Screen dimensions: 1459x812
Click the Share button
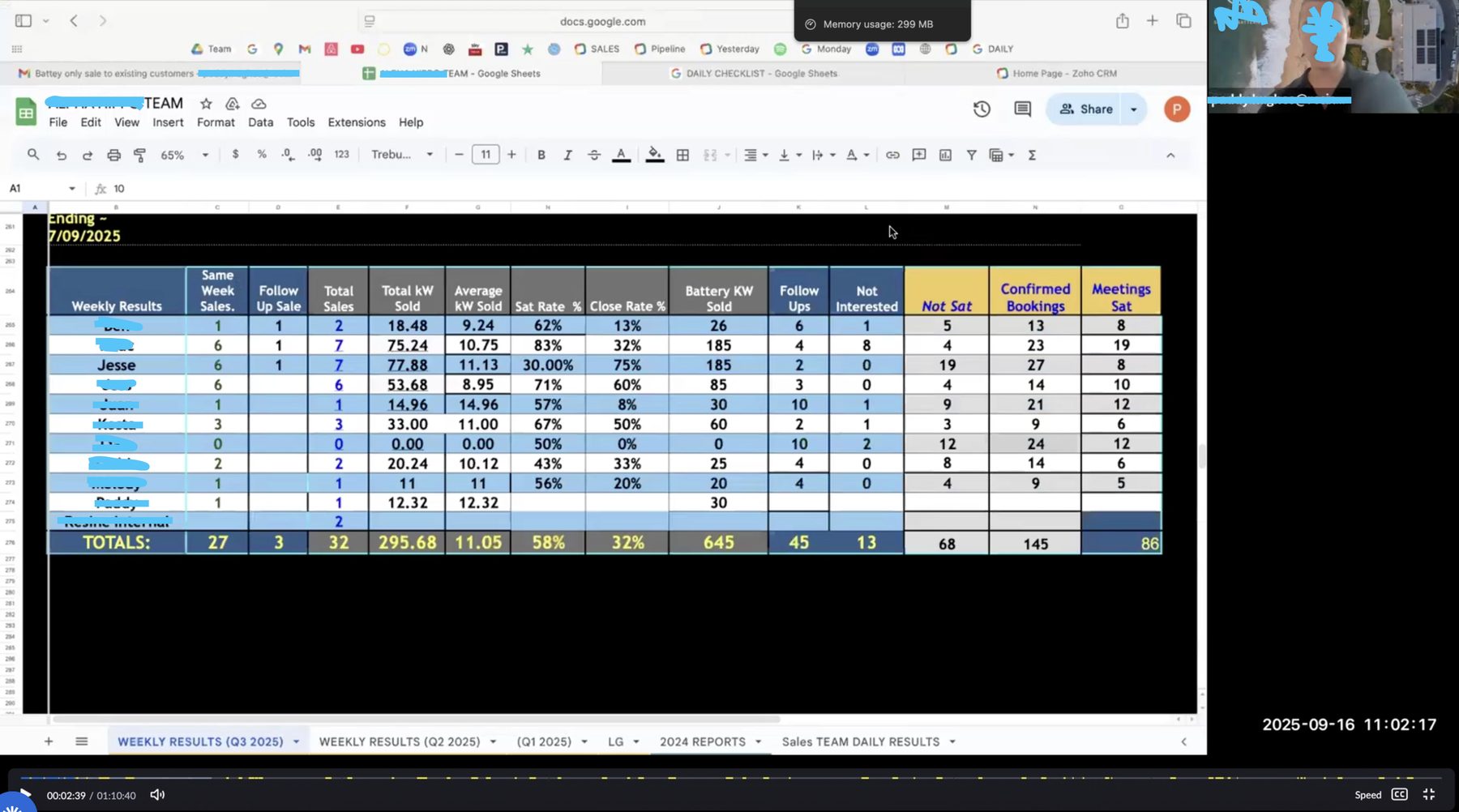[1086, 109]
